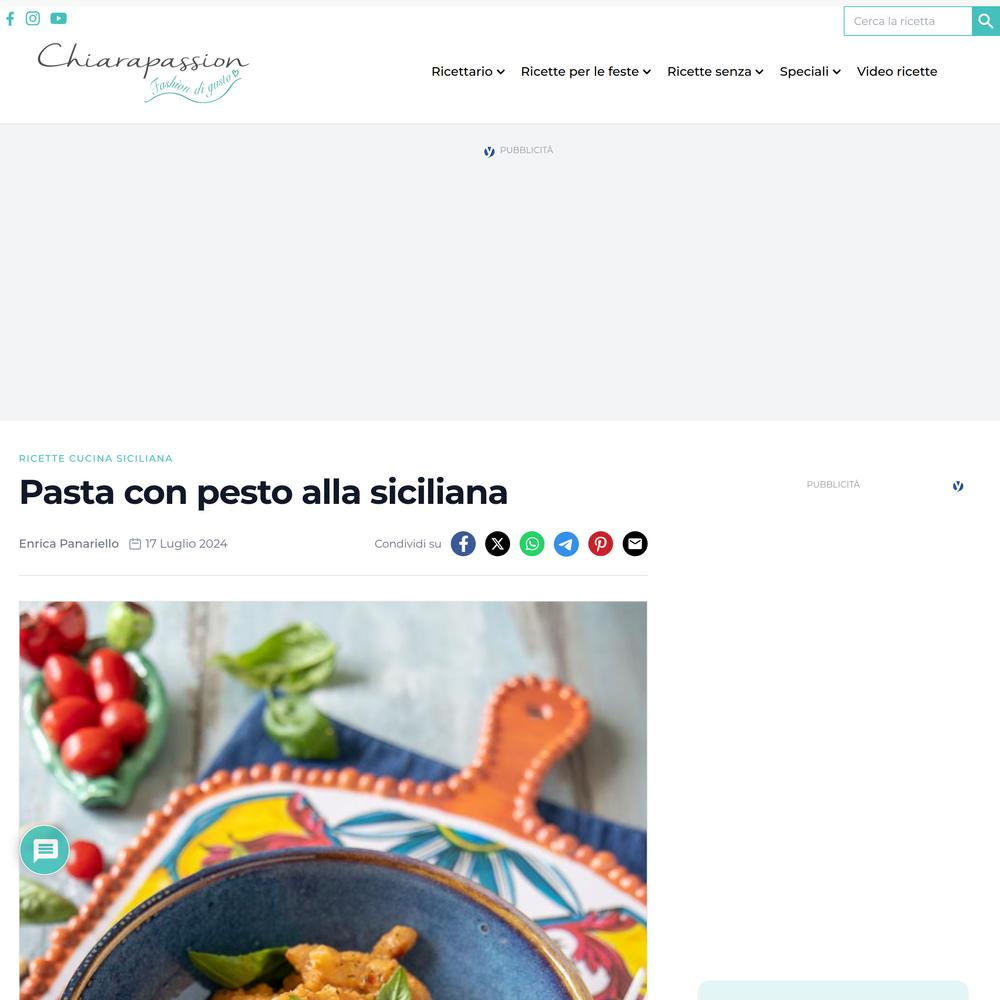Send recipe by email icon
1000x1000 pixels.
click(635, 544)
